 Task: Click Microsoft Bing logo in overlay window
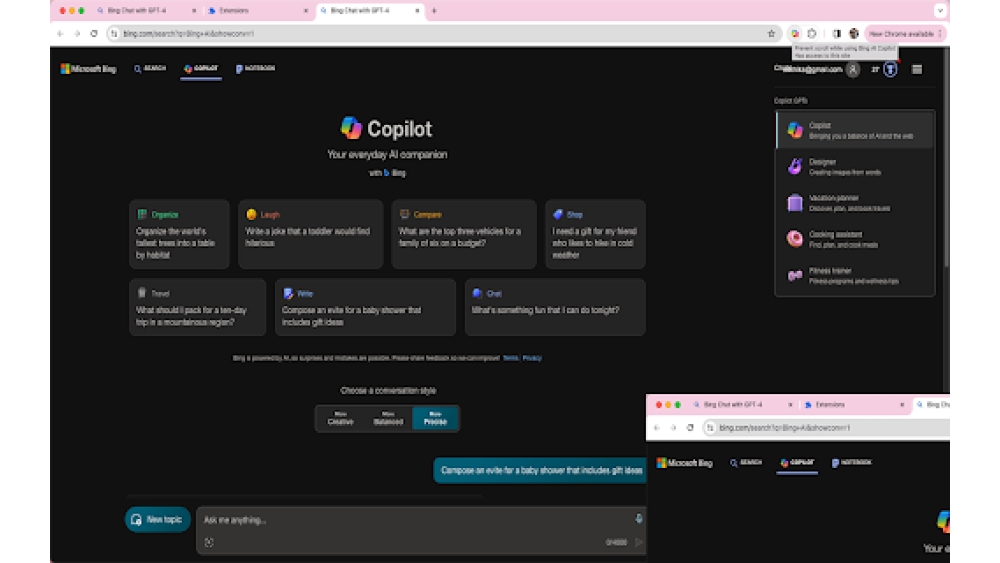pos(685,464)
